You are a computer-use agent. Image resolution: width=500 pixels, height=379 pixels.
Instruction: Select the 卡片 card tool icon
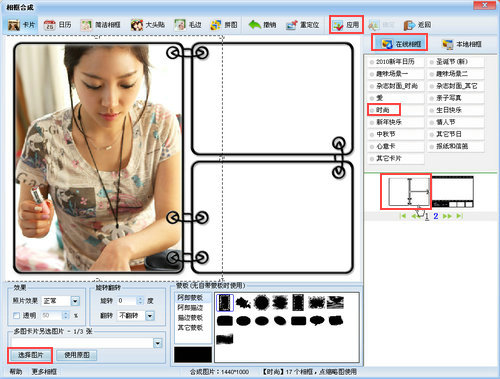tap(14, 25)
